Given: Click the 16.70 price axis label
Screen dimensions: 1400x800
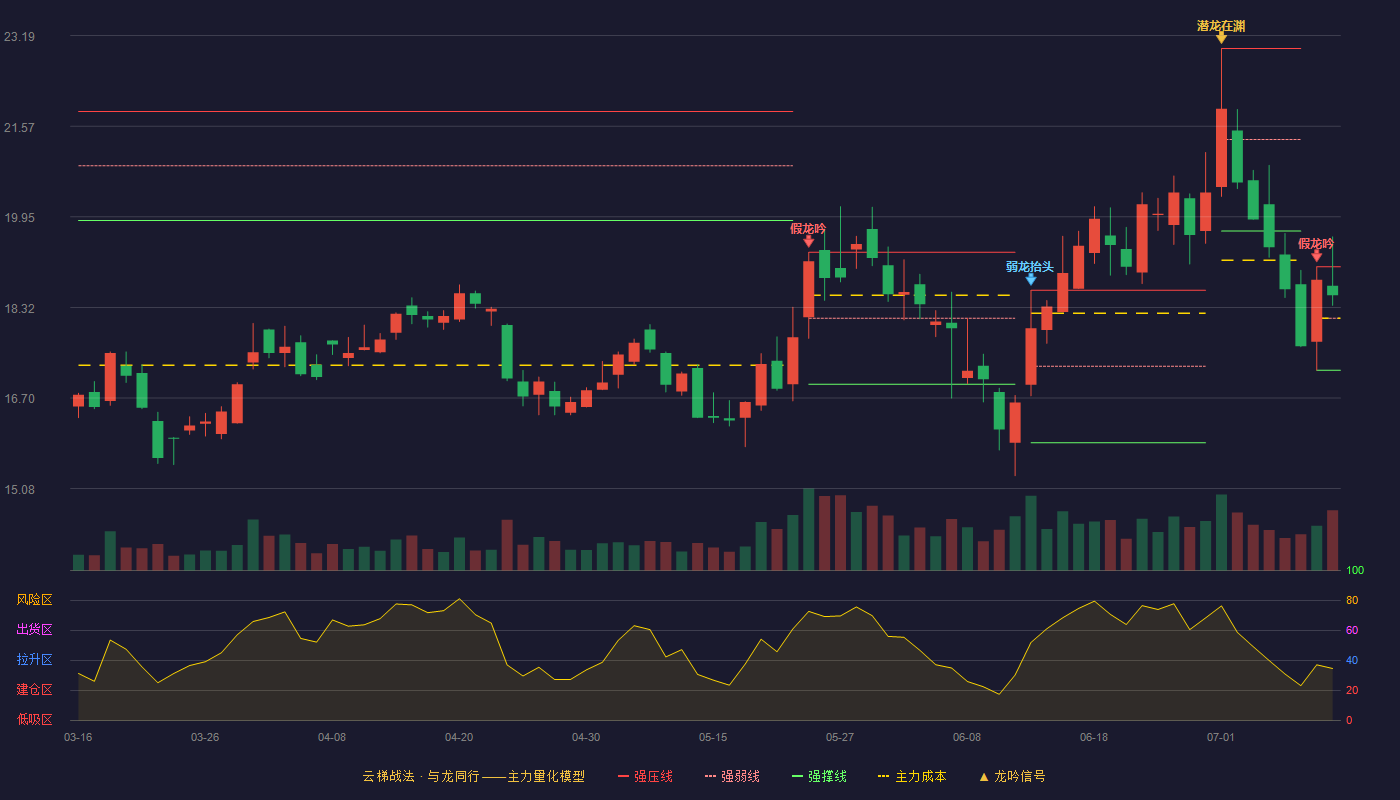Looking at the screenshot, I should tap(19, 398).
